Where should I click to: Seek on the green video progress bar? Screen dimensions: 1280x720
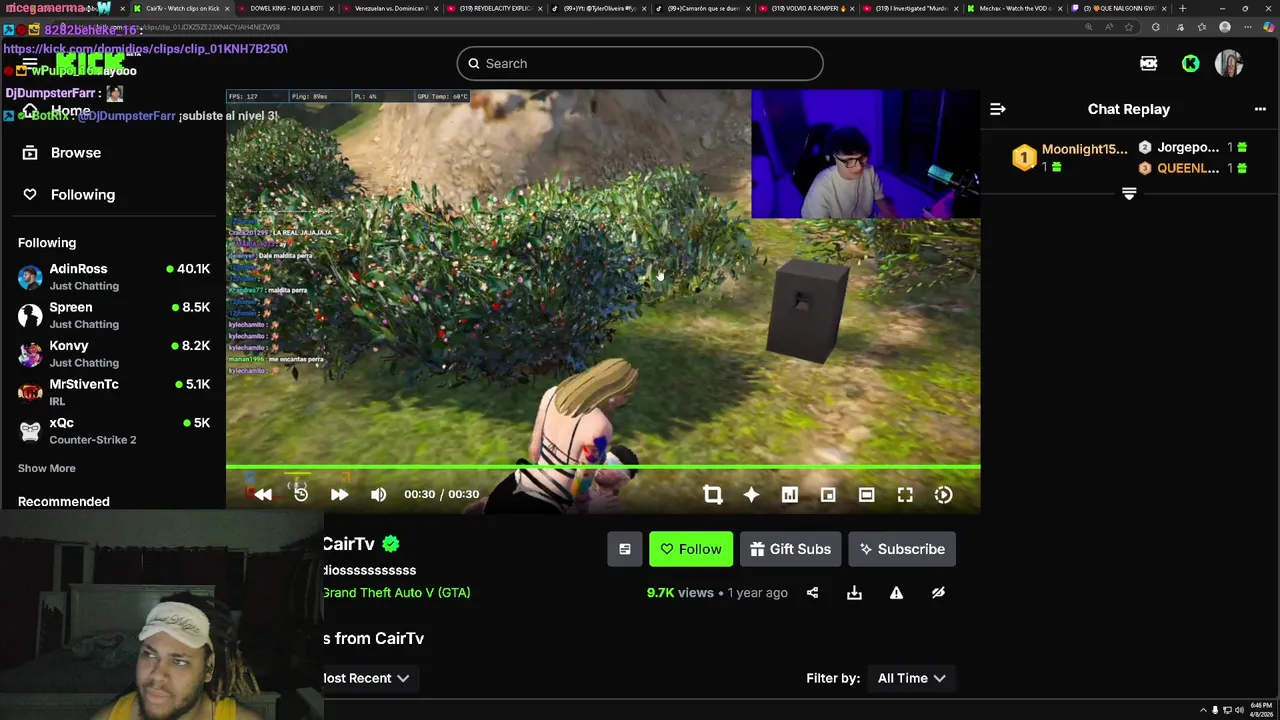coord(603,466)
